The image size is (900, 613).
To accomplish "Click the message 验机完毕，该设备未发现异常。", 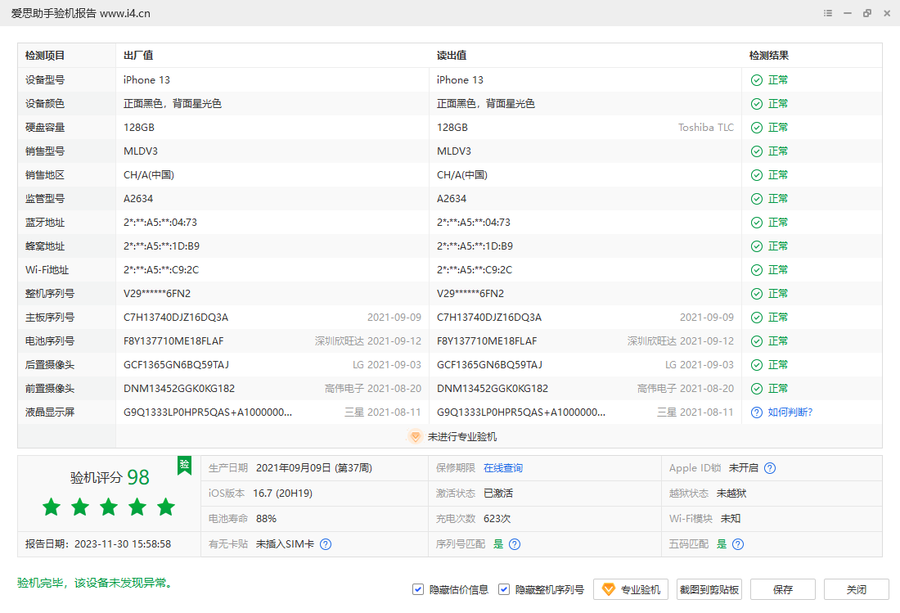I will point(95,583).
